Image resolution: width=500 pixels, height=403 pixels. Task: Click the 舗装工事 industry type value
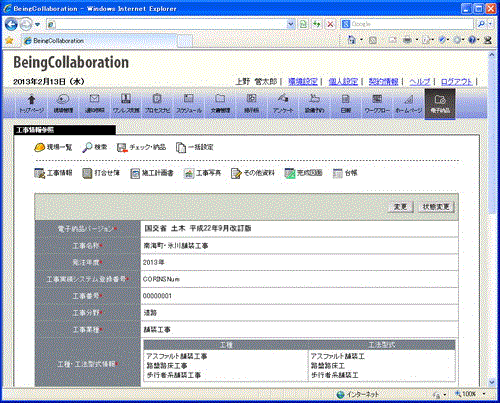point(157,330)
